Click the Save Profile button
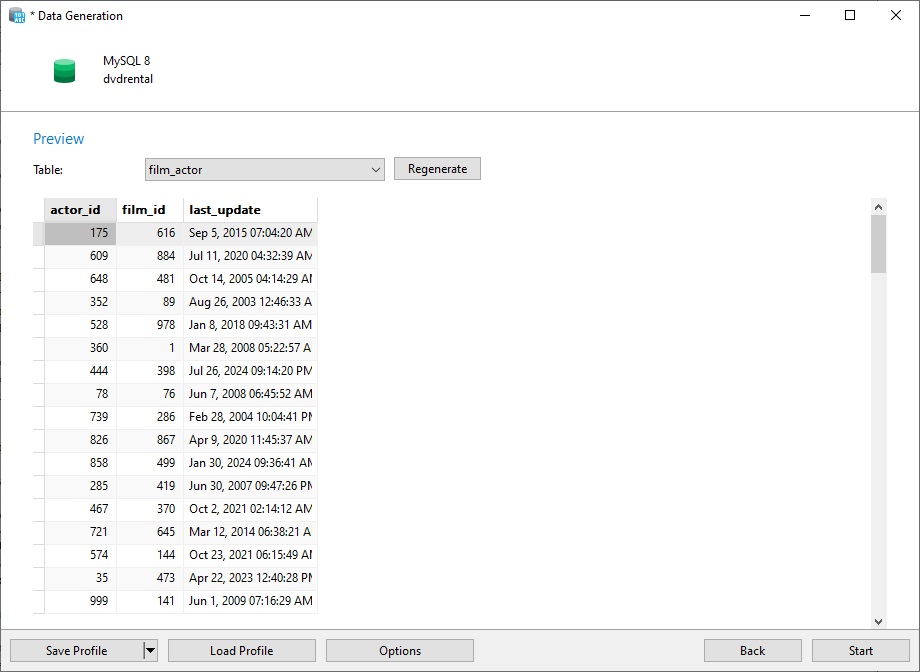 click(77, 650)
